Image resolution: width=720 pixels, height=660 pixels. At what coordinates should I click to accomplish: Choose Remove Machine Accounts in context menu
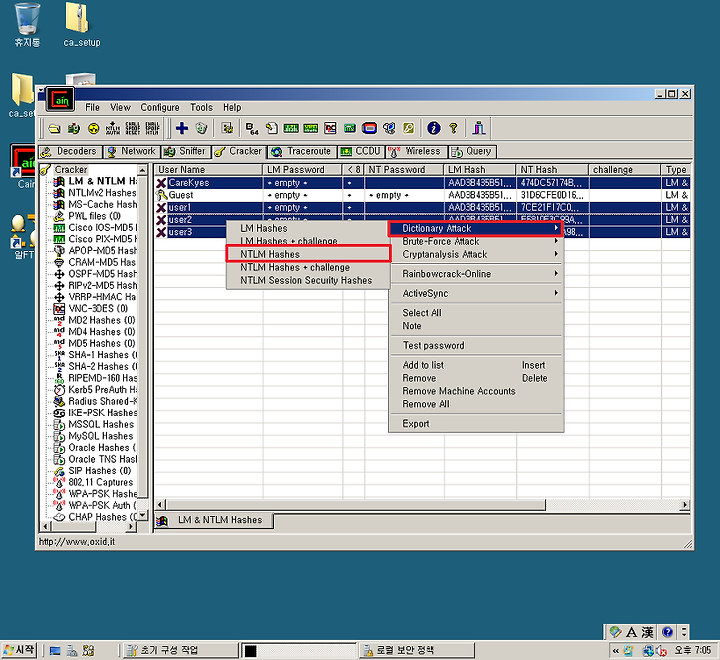(x=476, y=391)
